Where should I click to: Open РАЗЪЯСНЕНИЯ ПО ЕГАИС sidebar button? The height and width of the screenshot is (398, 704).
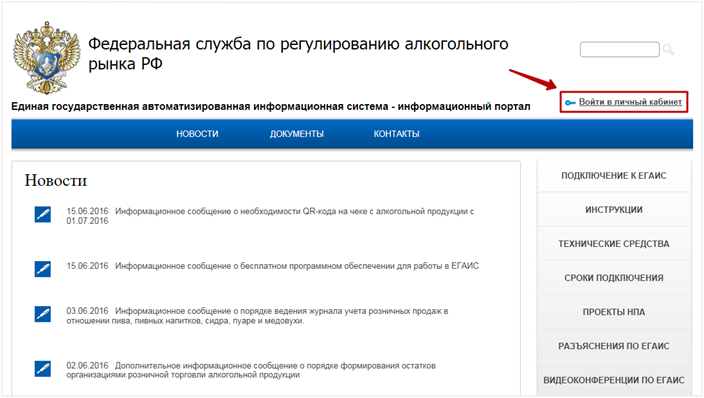point(614,346)
